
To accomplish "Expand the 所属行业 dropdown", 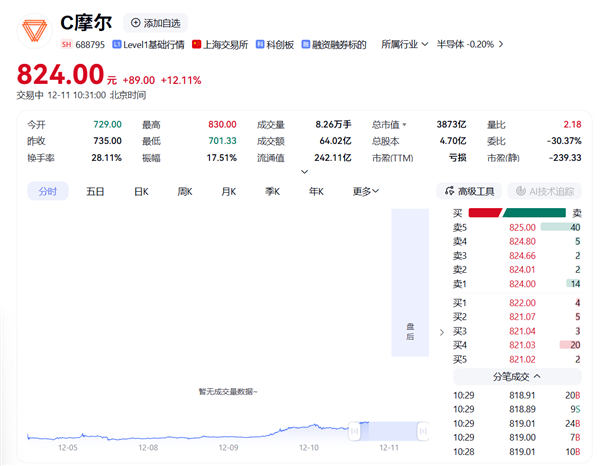I will [404, 44].
